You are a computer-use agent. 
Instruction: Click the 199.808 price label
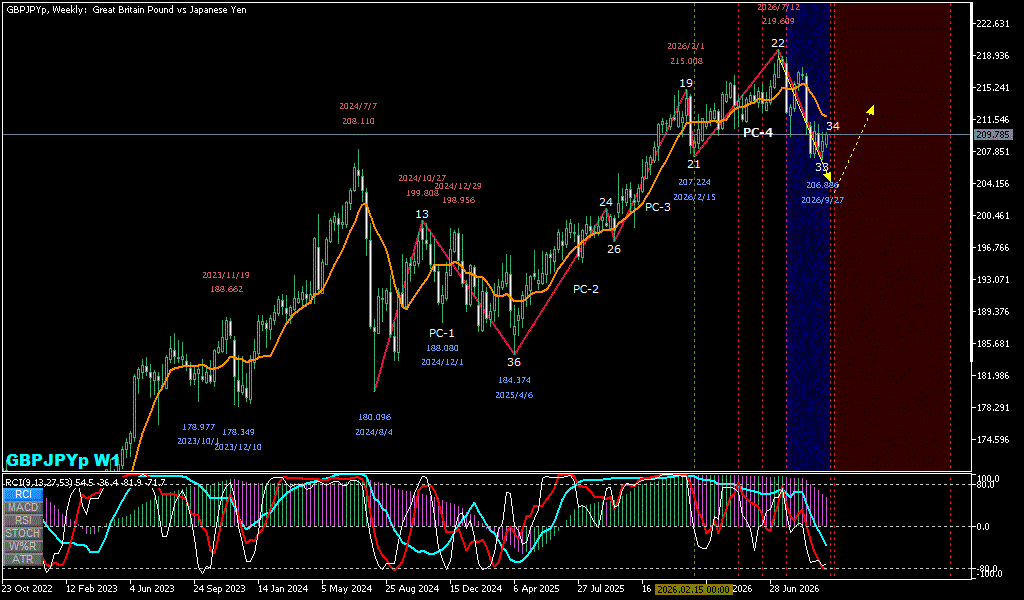point(422,193)
